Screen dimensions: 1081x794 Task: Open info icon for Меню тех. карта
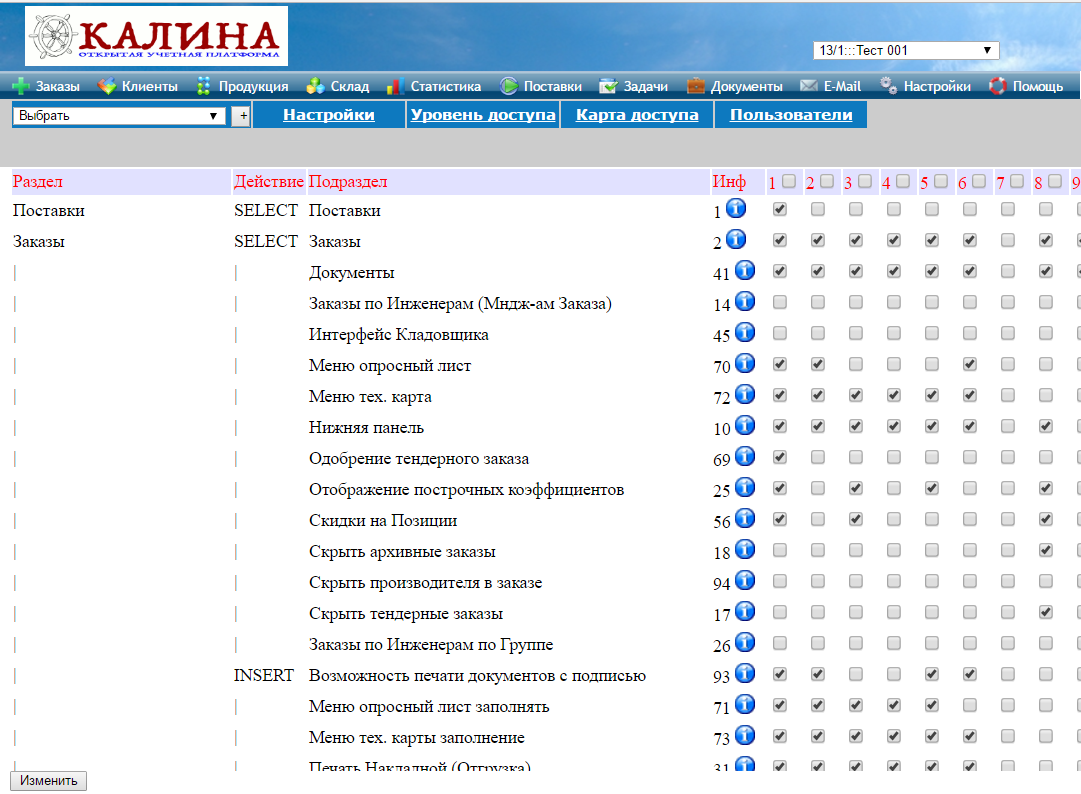pyautogui.click(x=745, y=394)
